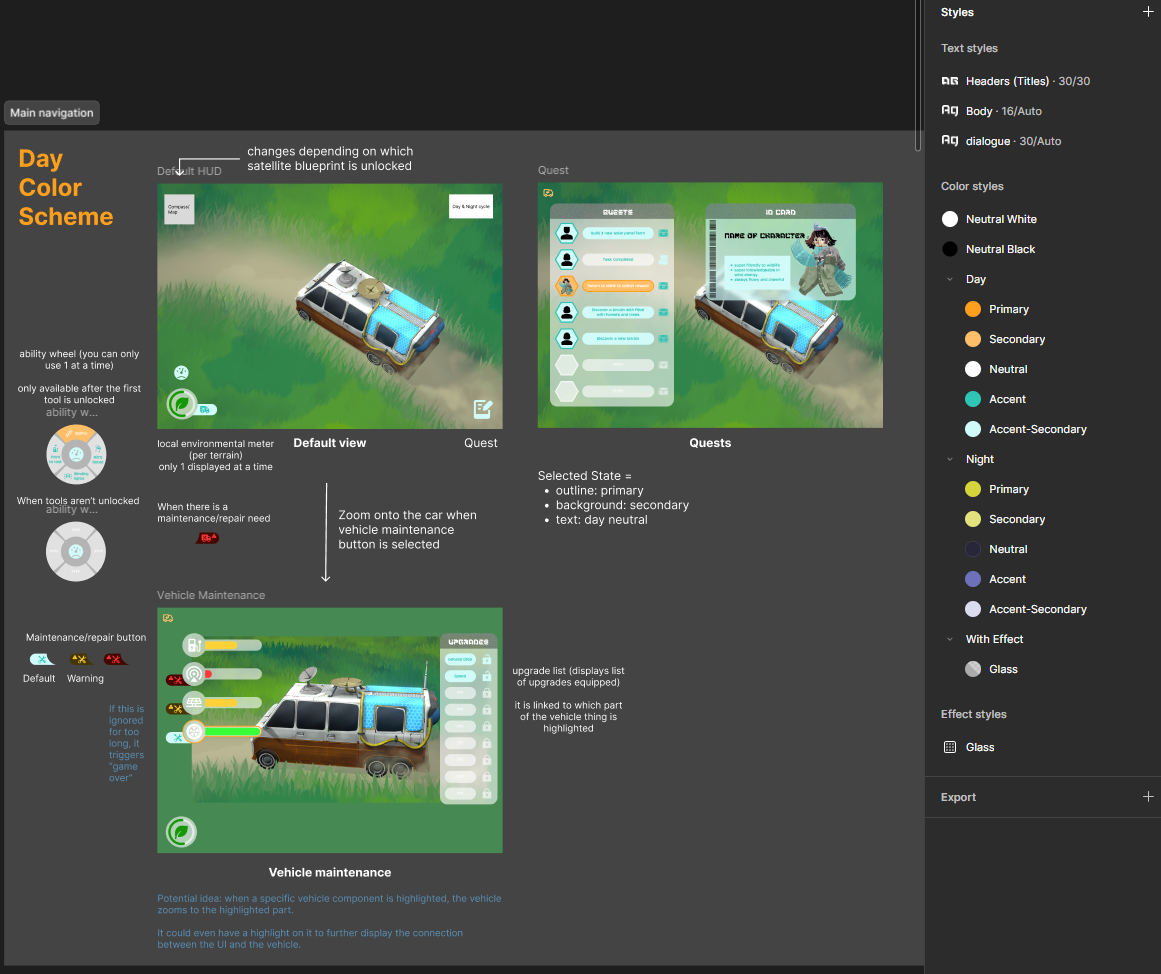Click the canvas vertical scrollbar handle

click(919, 75)
